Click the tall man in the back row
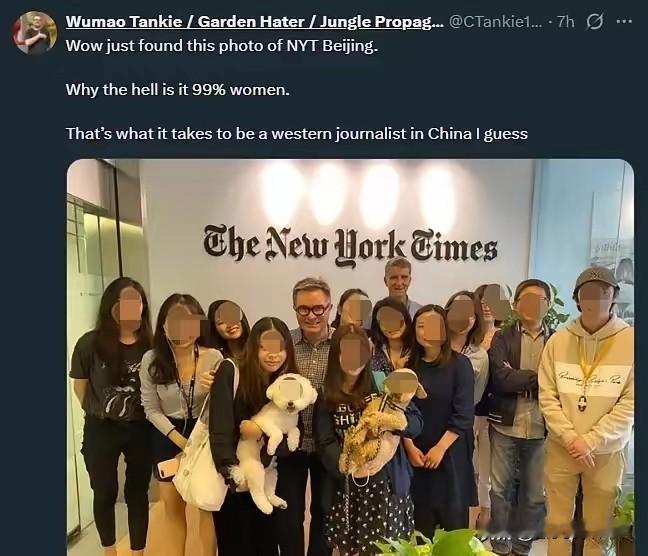Screen dimensions: 648x556 [x=398, y=283]
